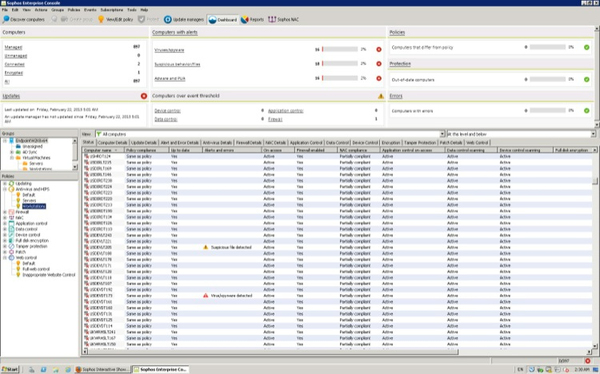Click the Virus/spyware detected alert icon
Viewport: 600px width, 374px height.
point(205,296)
